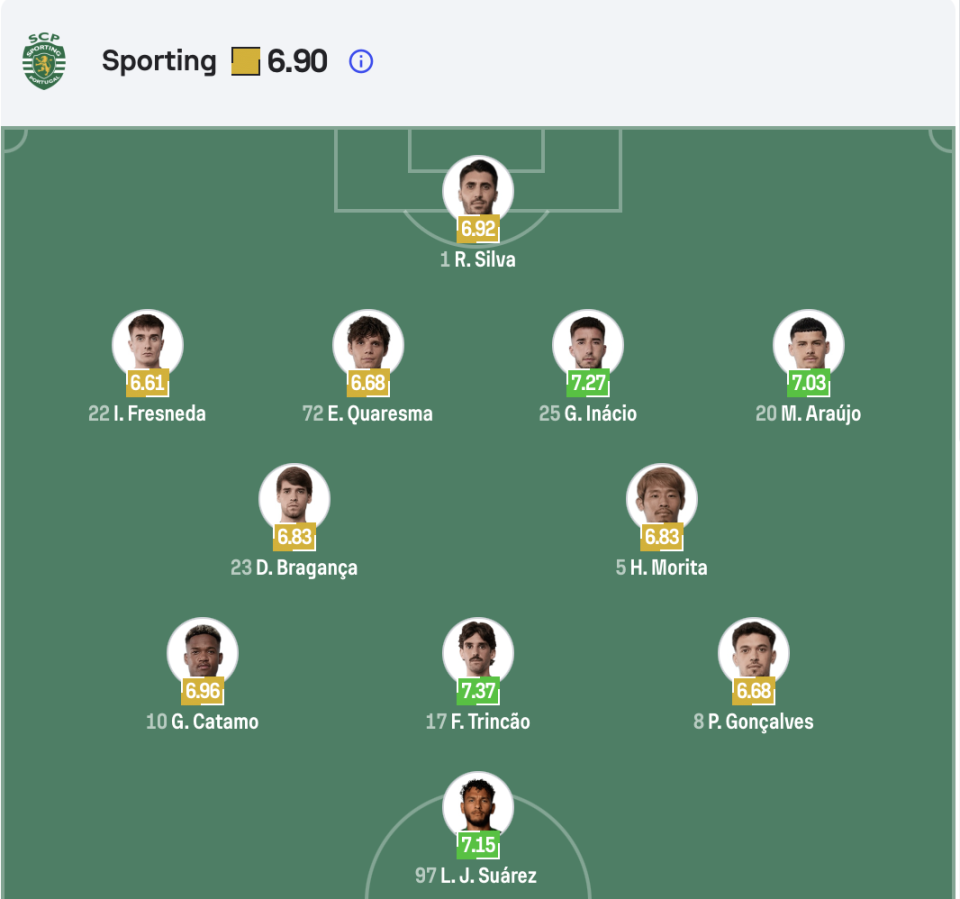Image resolution: width=960 pixels, height=899 pixels.
Task: Select M. Araújo's player avatar
Action: (x=808, y=344)
